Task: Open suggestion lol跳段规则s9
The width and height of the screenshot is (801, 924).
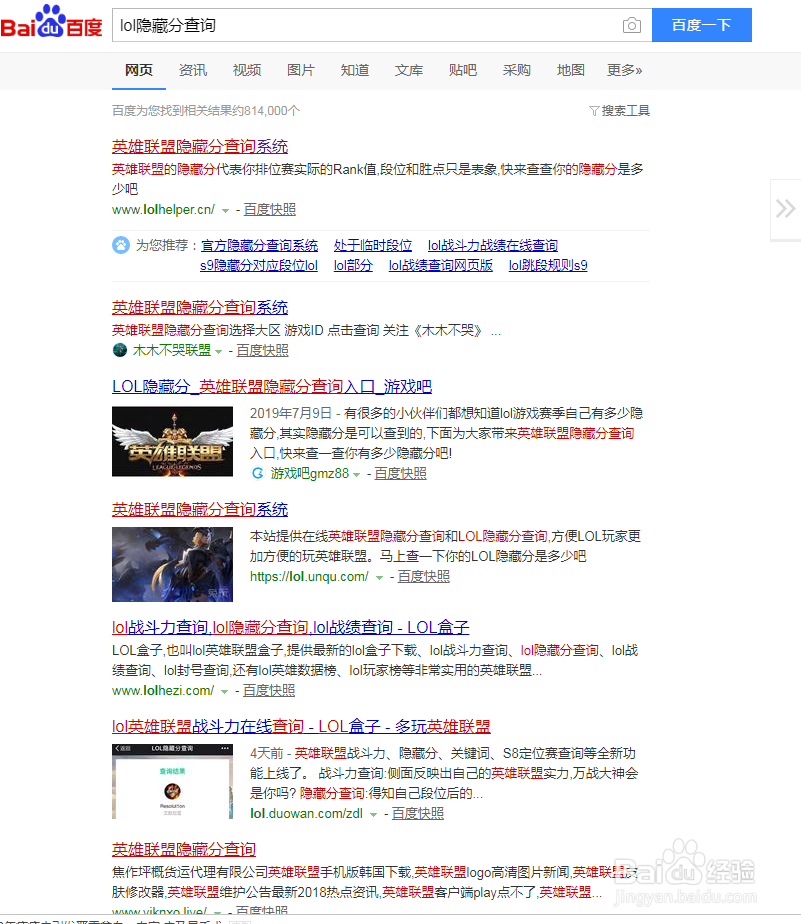Action: [x=548, y=265]
